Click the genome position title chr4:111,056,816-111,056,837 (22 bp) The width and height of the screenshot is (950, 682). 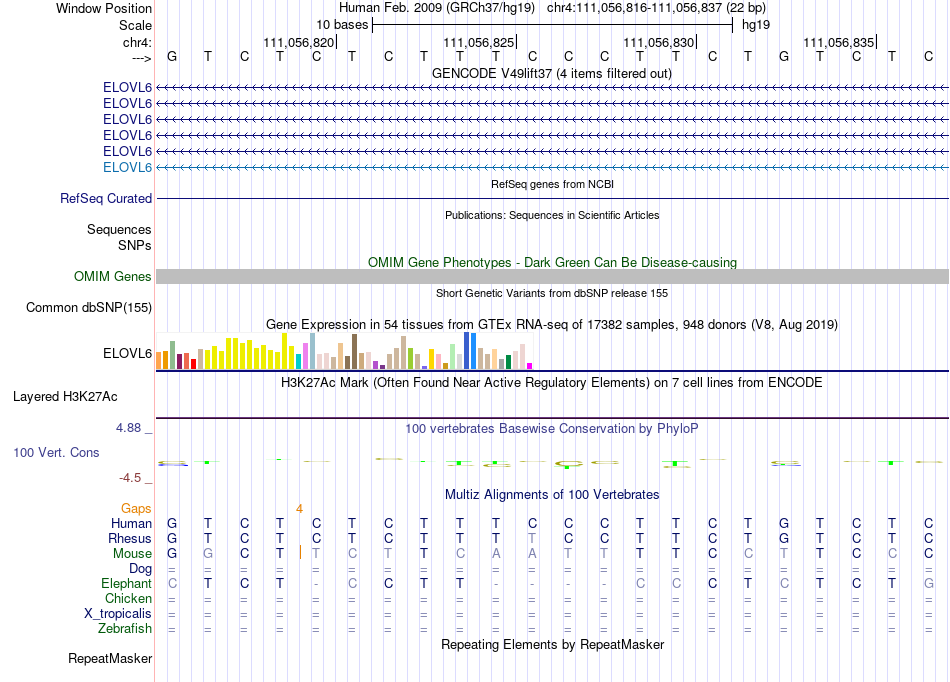click(x=656, y=8)
